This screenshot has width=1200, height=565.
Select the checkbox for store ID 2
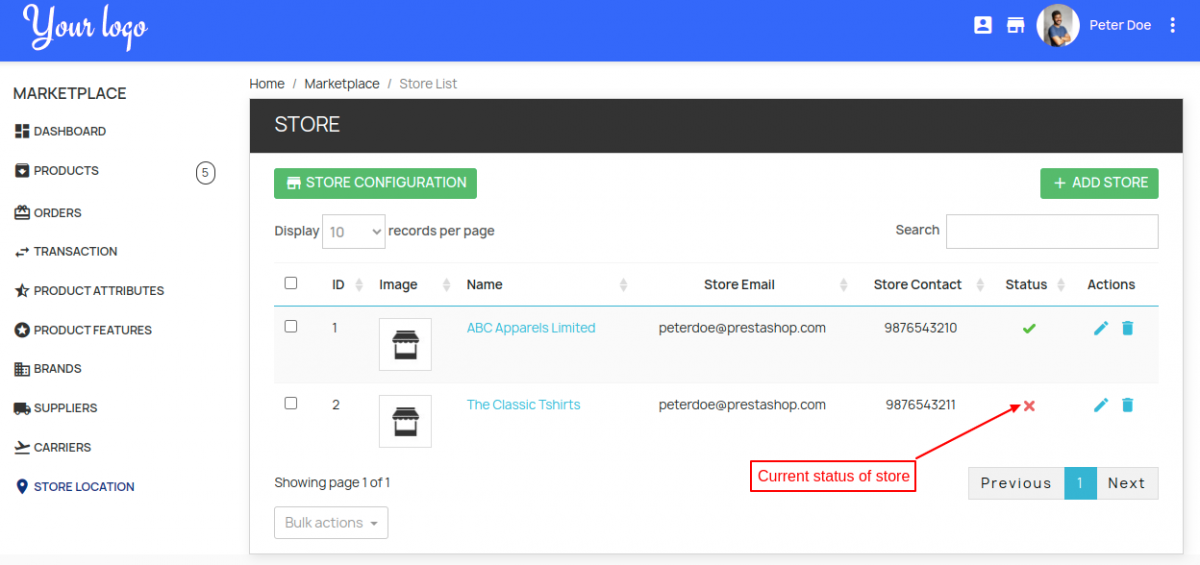tap(291, 403)
